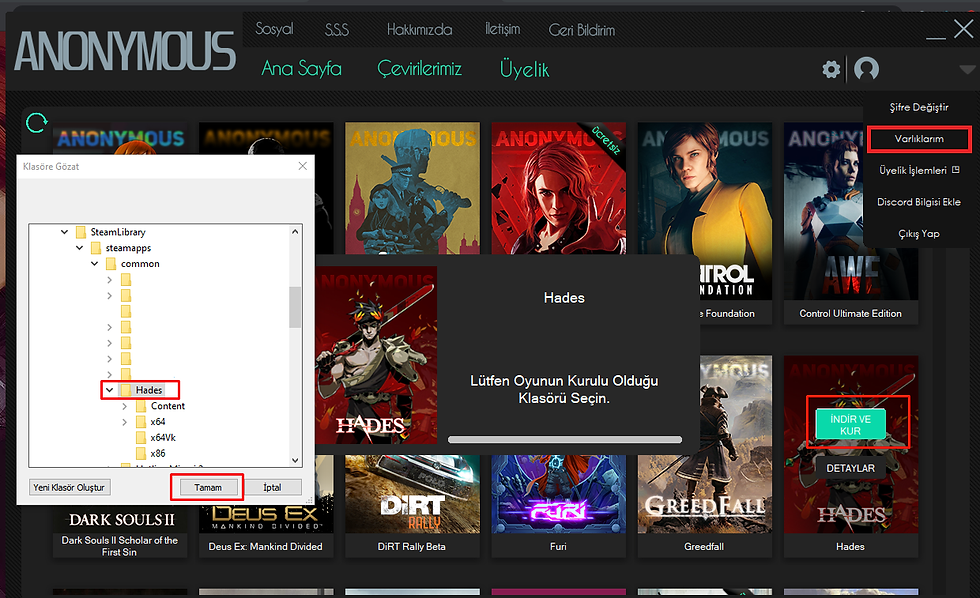Open the Hakkımızda page
Viewport: 980px width, 598px height.
coord(419,29)
